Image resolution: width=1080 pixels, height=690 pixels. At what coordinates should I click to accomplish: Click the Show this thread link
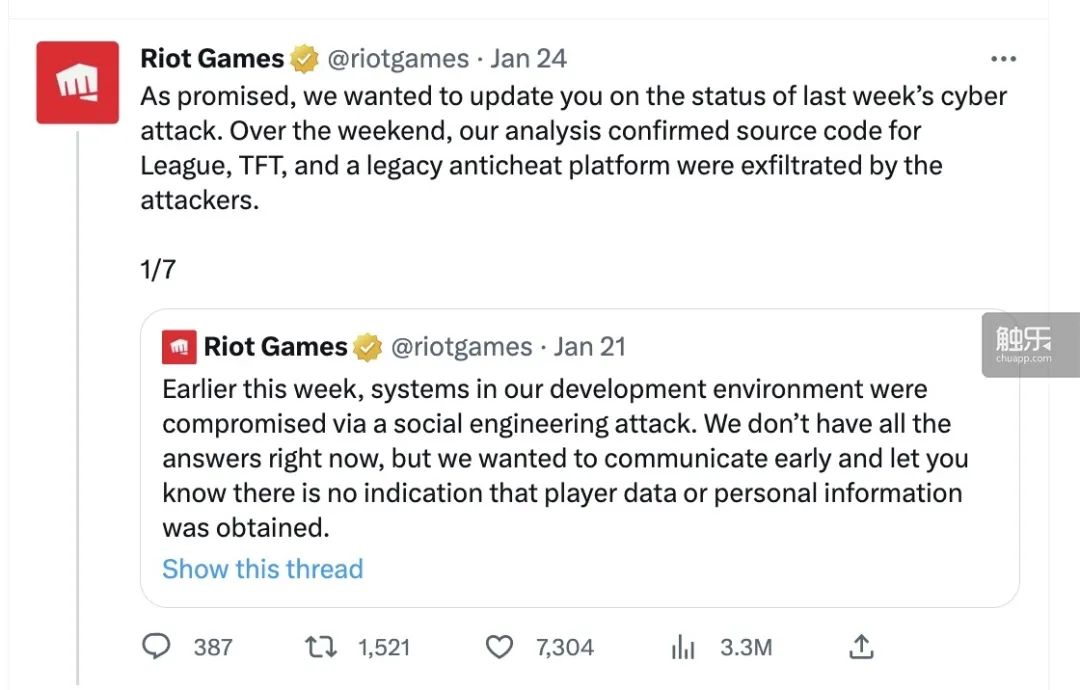coord(262,569)
